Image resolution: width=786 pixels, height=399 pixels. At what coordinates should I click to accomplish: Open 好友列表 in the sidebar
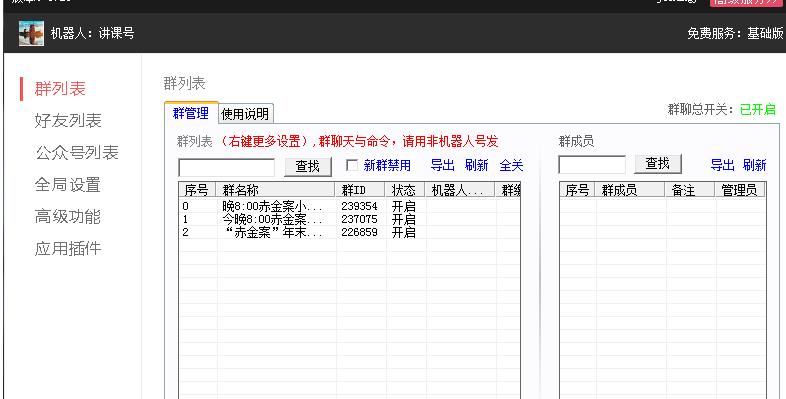[x=68, y=120]
